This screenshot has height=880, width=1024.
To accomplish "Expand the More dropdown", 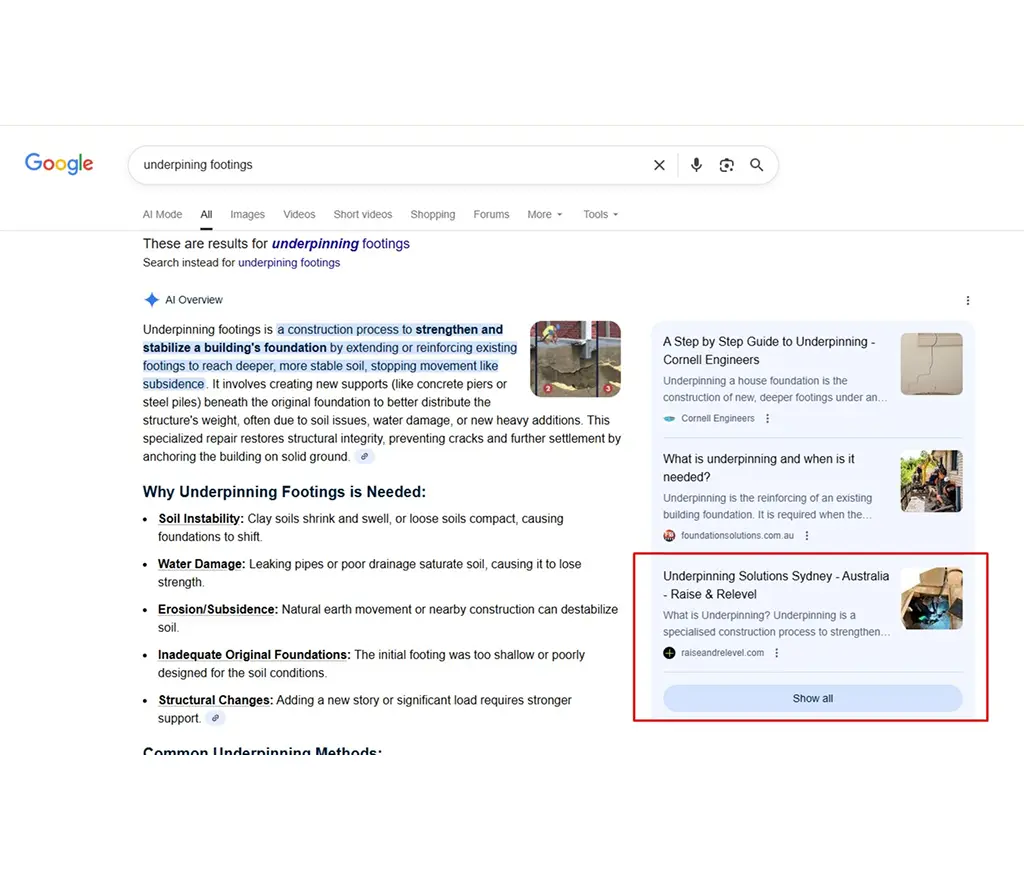I will (545, 214).
